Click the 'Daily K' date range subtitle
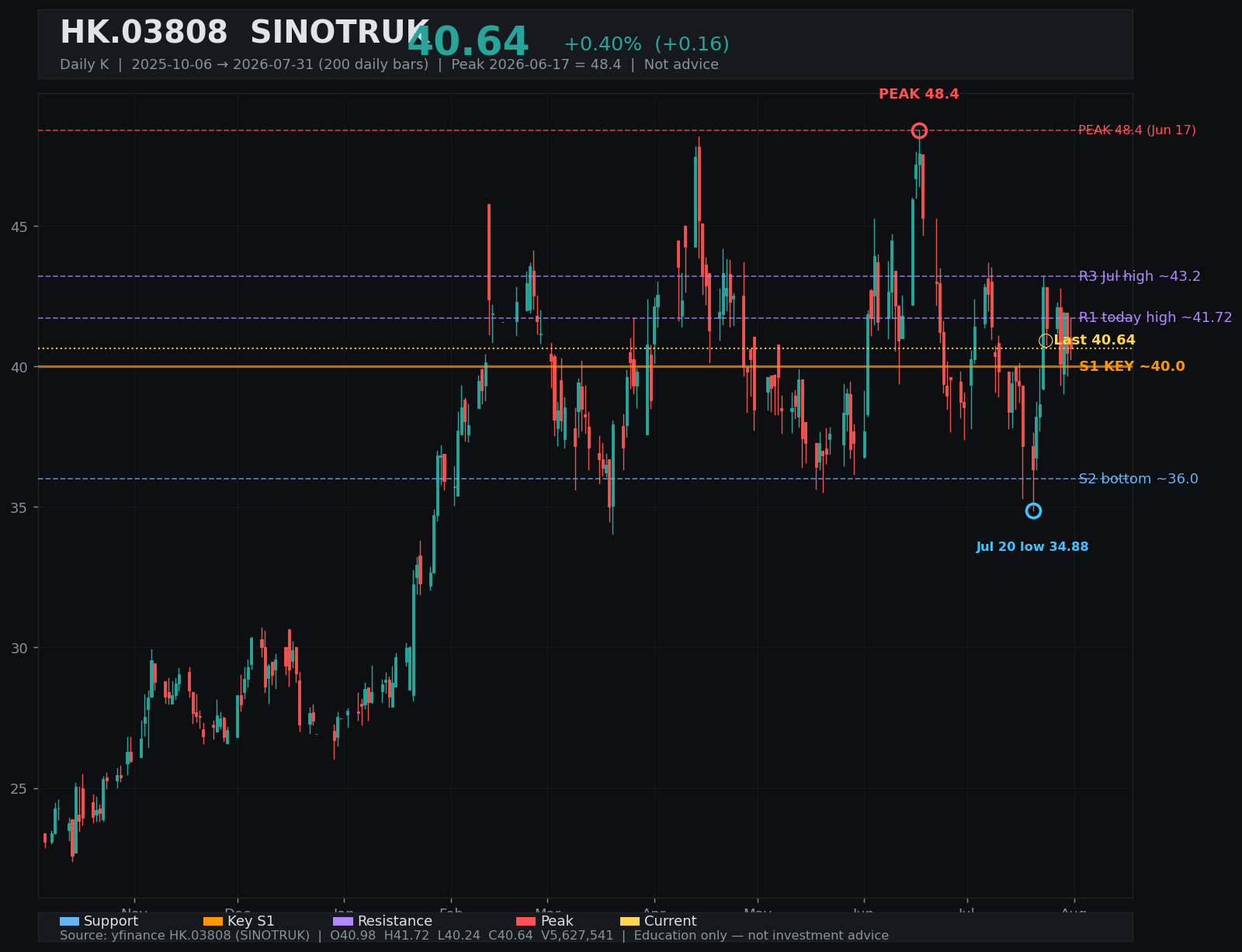Viewport: 1242px width, 952px height. [x=389, y=65]
